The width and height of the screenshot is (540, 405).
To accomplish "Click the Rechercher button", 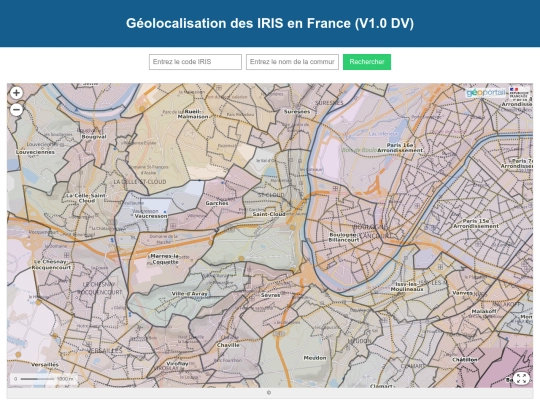I will pyautogui.click(x=367, y=62).
